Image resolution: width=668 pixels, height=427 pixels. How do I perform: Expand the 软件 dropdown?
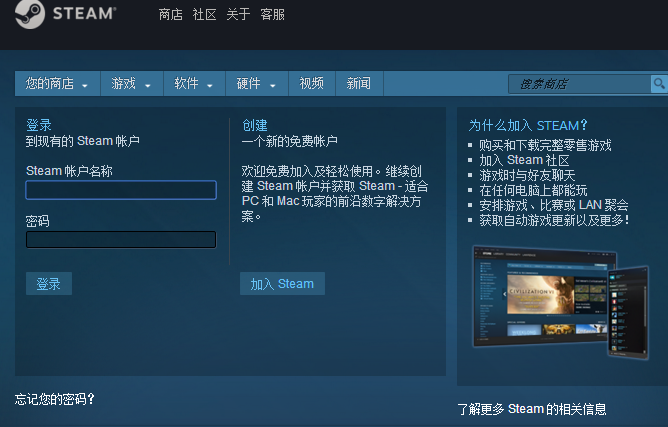(194, 84)
